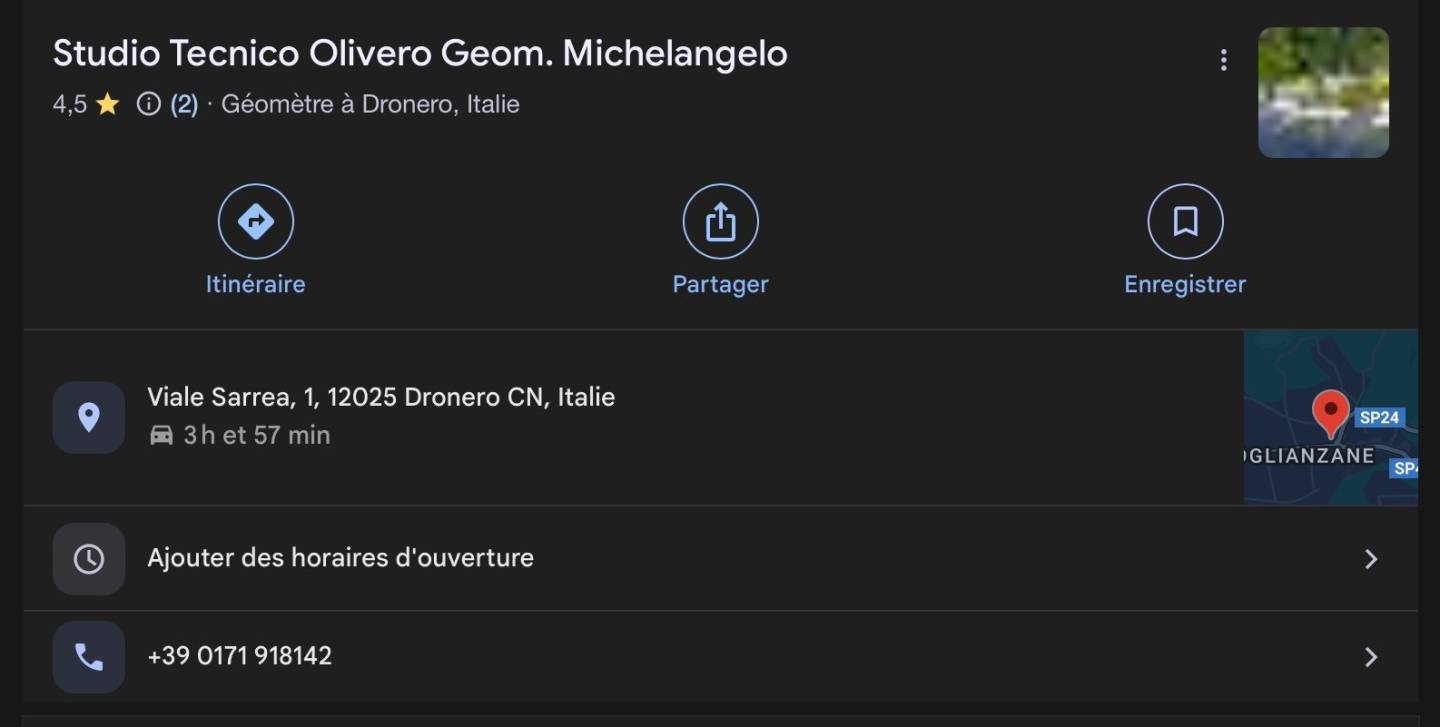The height and width of the screenshot is (727, 1440).
Task: Open the business photo thumbnail
Action: pyautogui.click(x=1323, y=92)
